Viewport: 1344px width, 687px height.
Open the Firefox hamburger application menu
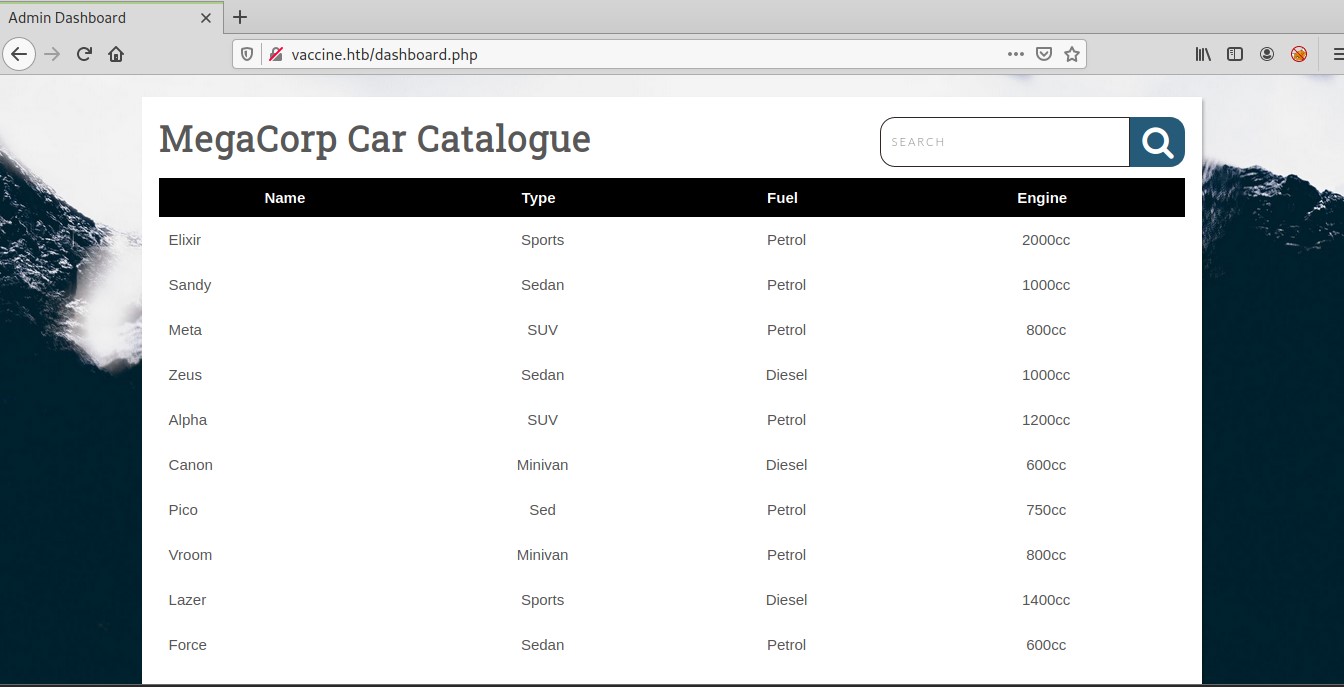[1337, 54]
